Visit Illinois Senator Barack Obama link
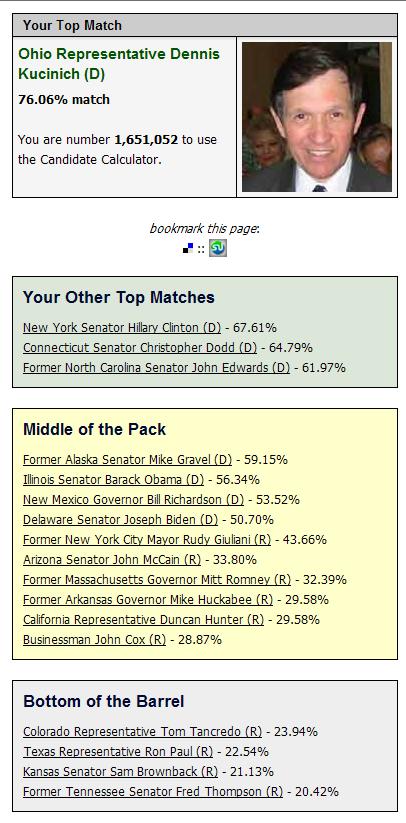This screenshot has height=823, width=406. 113,480
